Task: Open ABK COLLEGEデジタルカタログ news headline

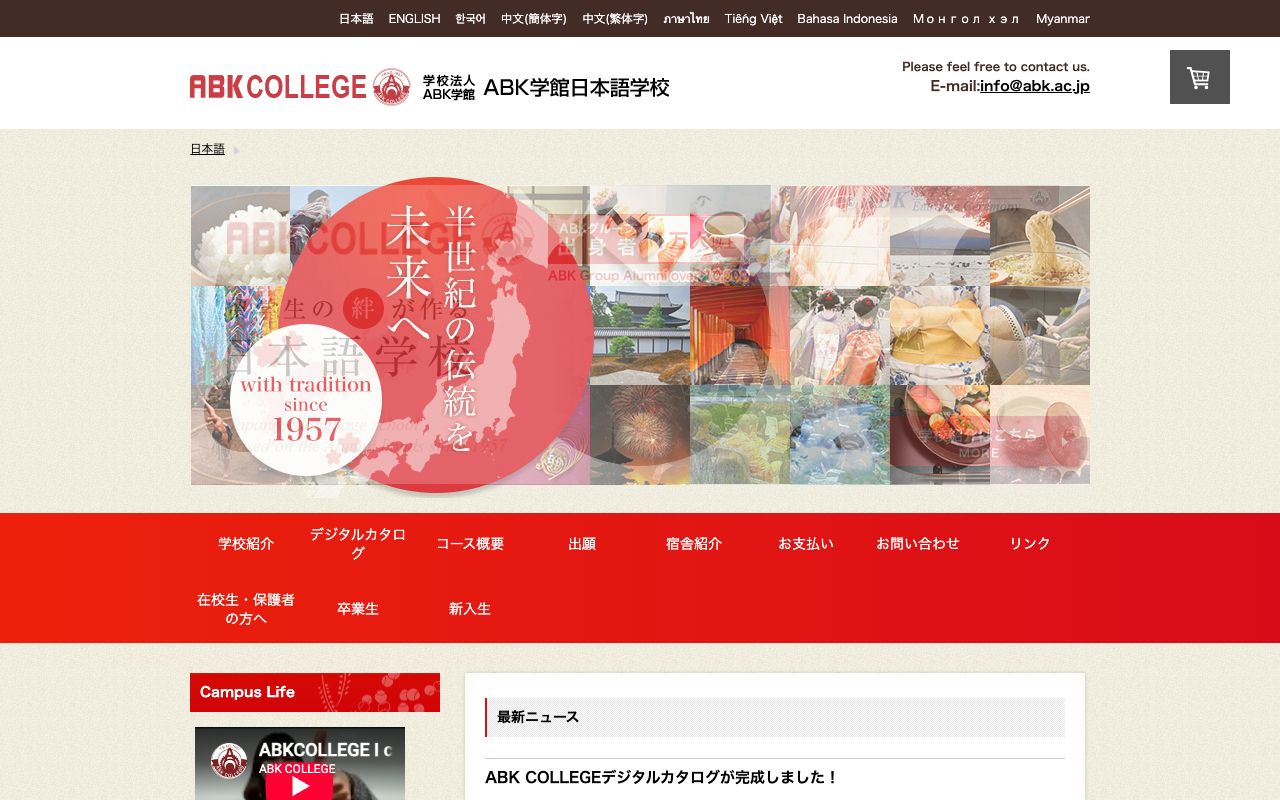Action: [661, 777]
